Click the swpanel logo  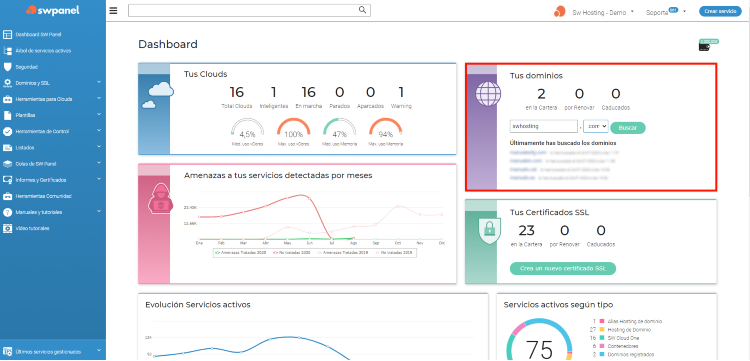click(53, 10)
